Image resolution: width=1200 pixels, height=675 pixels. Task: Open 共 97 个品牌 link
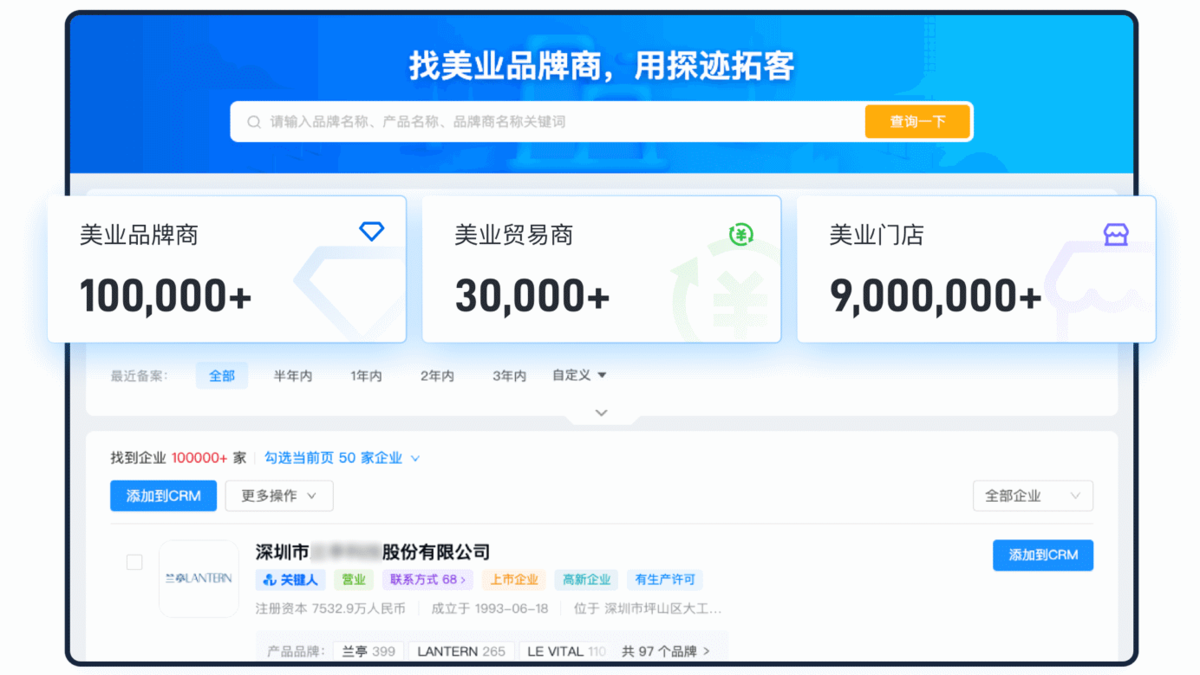click(x=665, y=651)
